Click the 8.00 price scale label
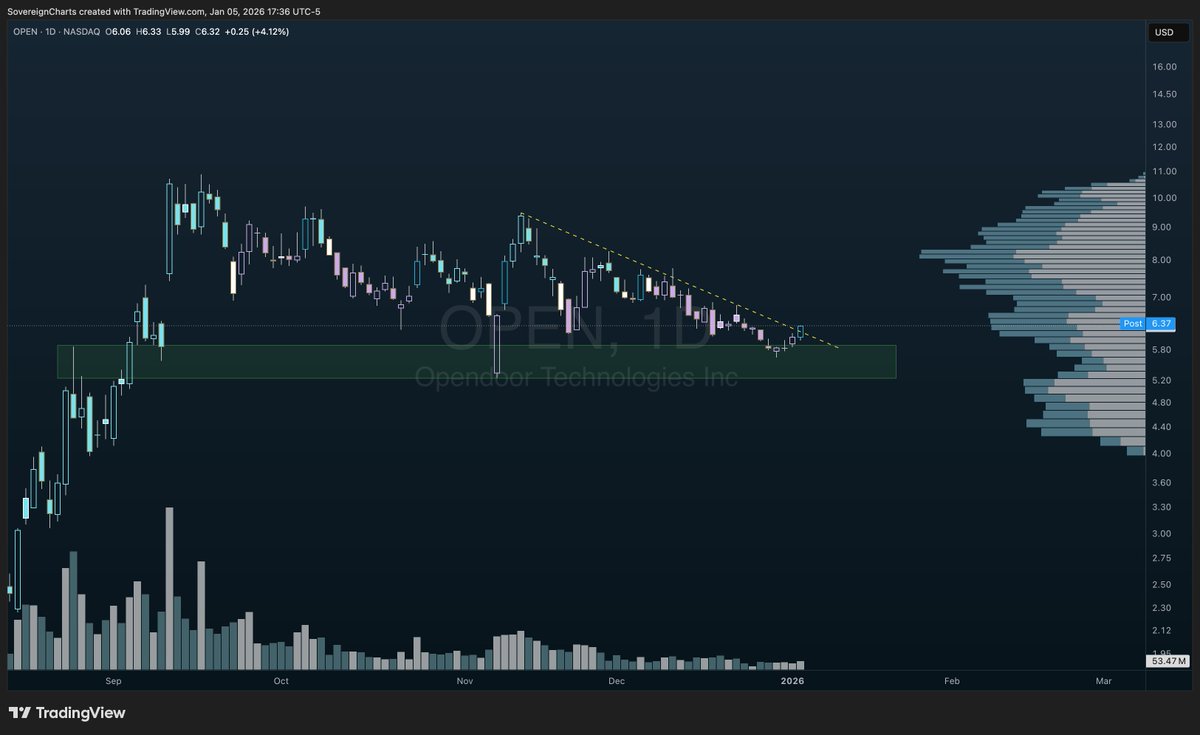 (1163, 260)
